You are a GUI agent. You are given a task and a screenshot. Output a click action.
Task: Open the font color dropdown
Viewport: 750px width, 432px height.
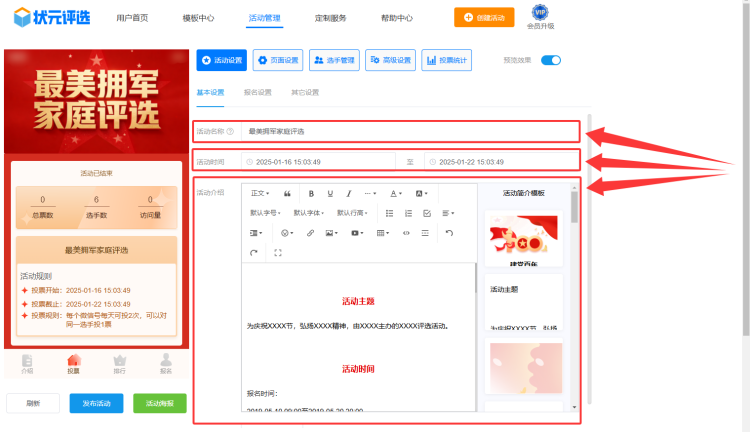396,193
